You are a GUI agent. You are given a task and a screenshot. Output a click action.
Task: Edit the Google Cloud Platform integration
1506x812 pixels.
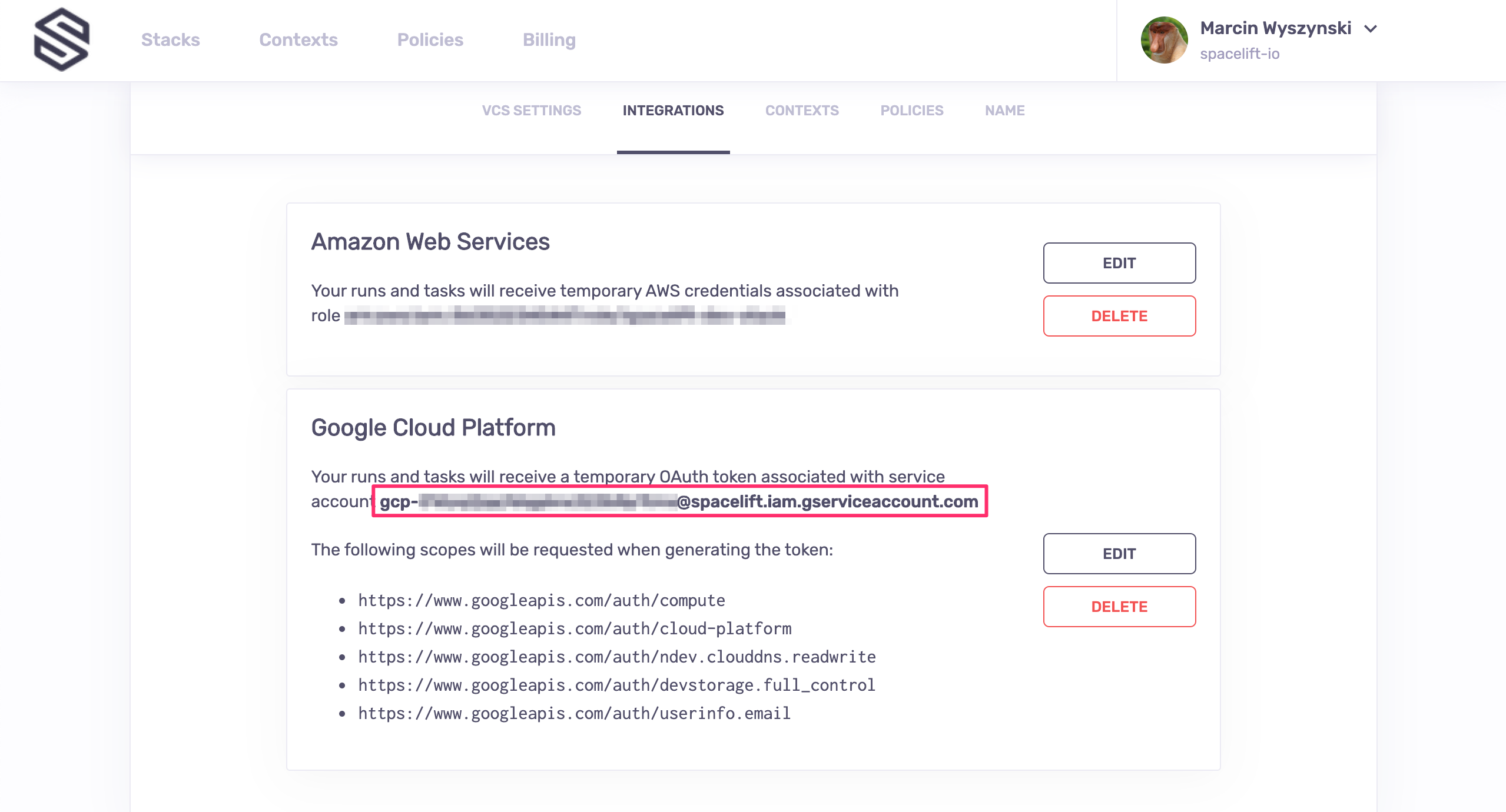pos(1119,554)
